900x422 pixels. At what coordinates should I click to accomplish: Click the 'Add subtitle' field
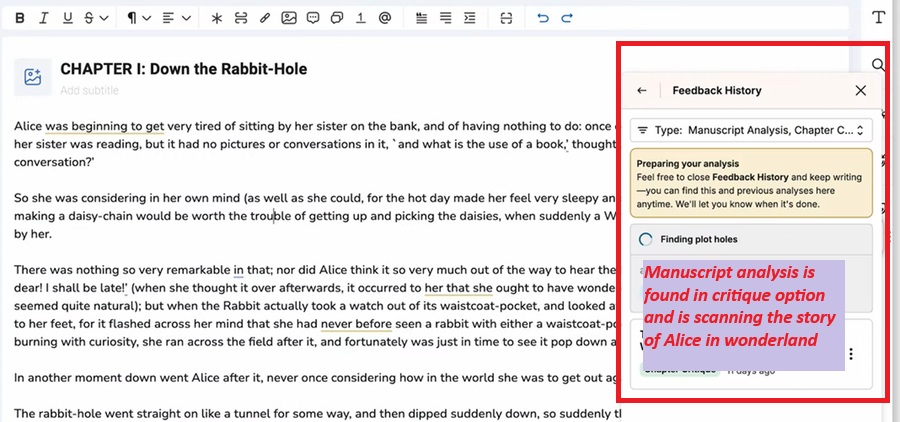(90, 90)
